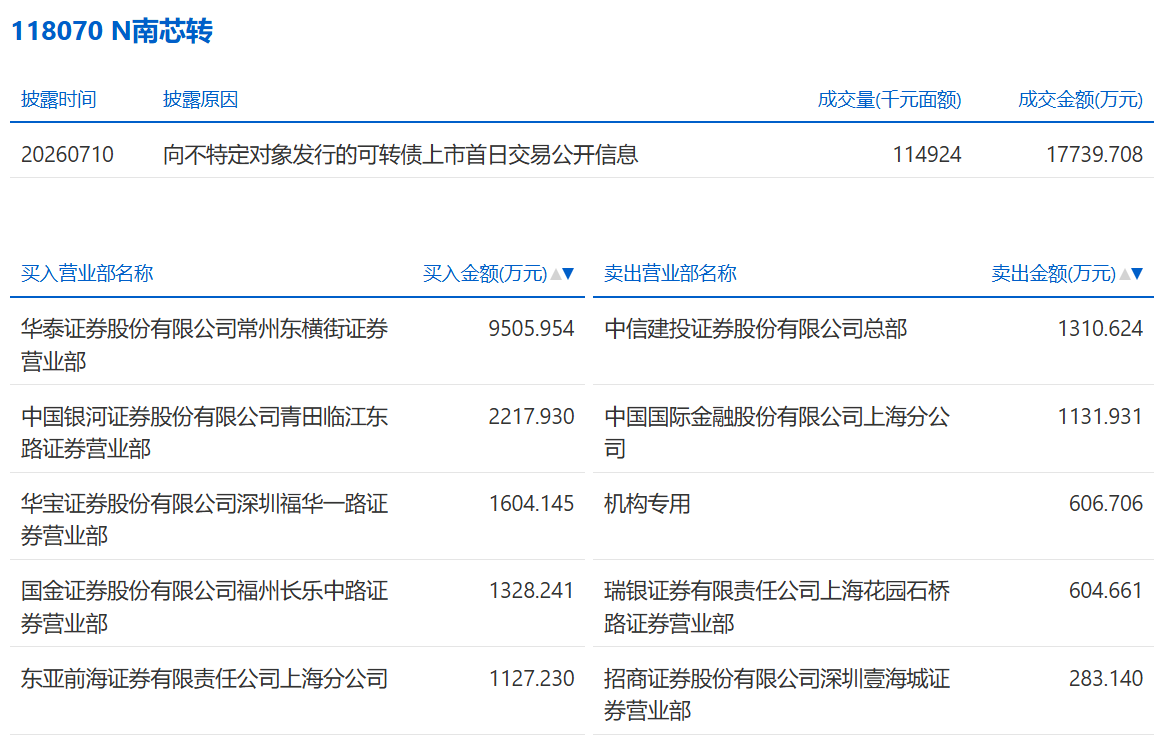Image resolution: width=1161 pixels, height=738 pixels.
Task: Select the 向不特定对象发行的可转债 disclosure reason text
Action: tap(401, 155)
